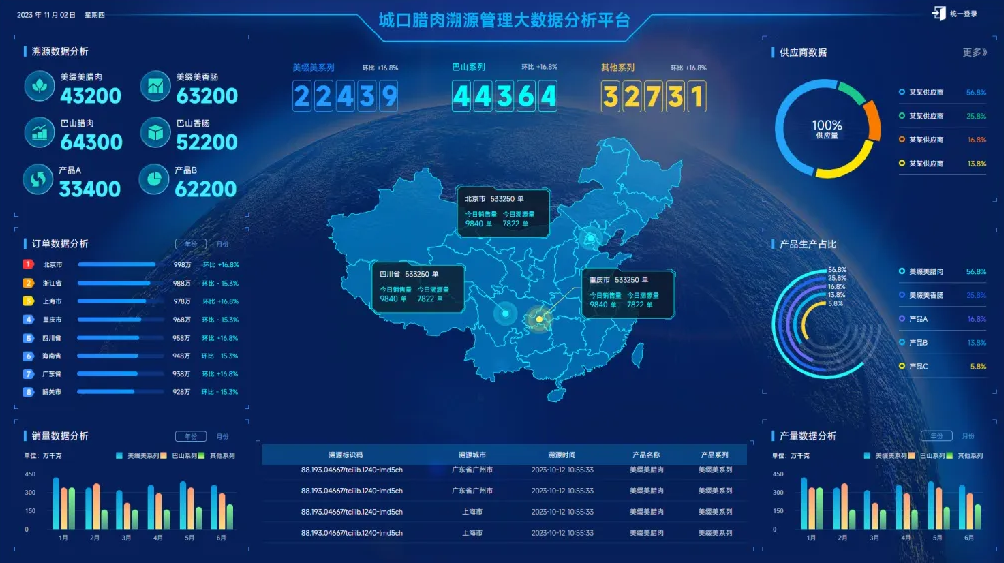
Task: Expand 更多 in 供应商数据 panel
Action: 975,53
